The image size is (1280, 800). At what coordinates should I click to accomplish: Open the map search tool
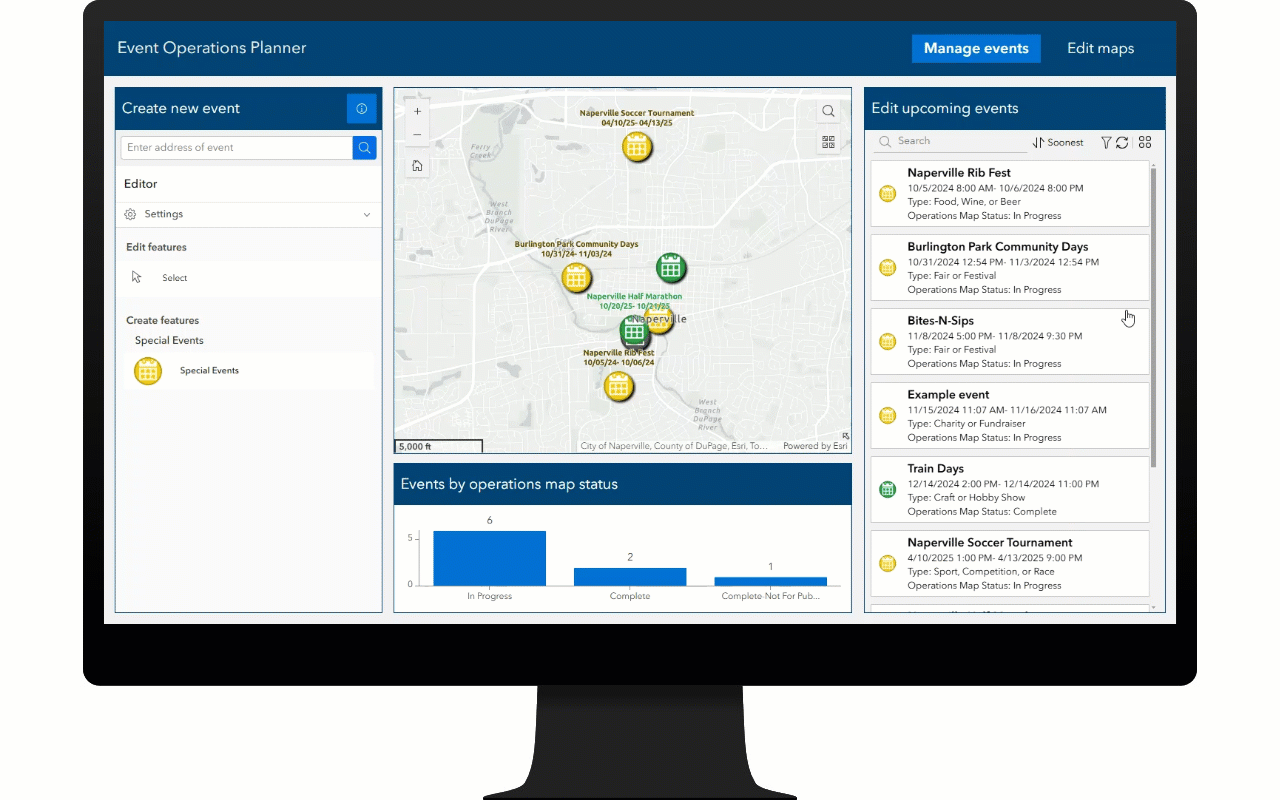828,112
